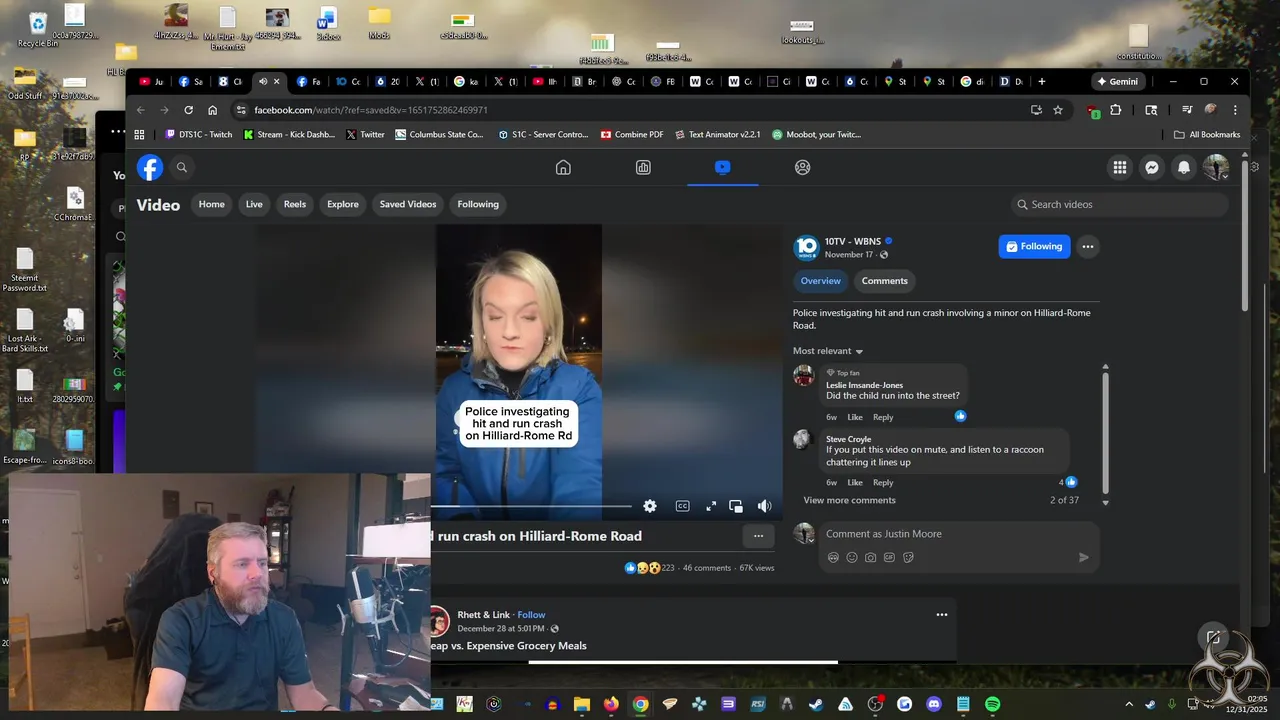The image size is (1280, 720).
Task: Mute the video volume speaker
Action: click(x=764, y=506)
